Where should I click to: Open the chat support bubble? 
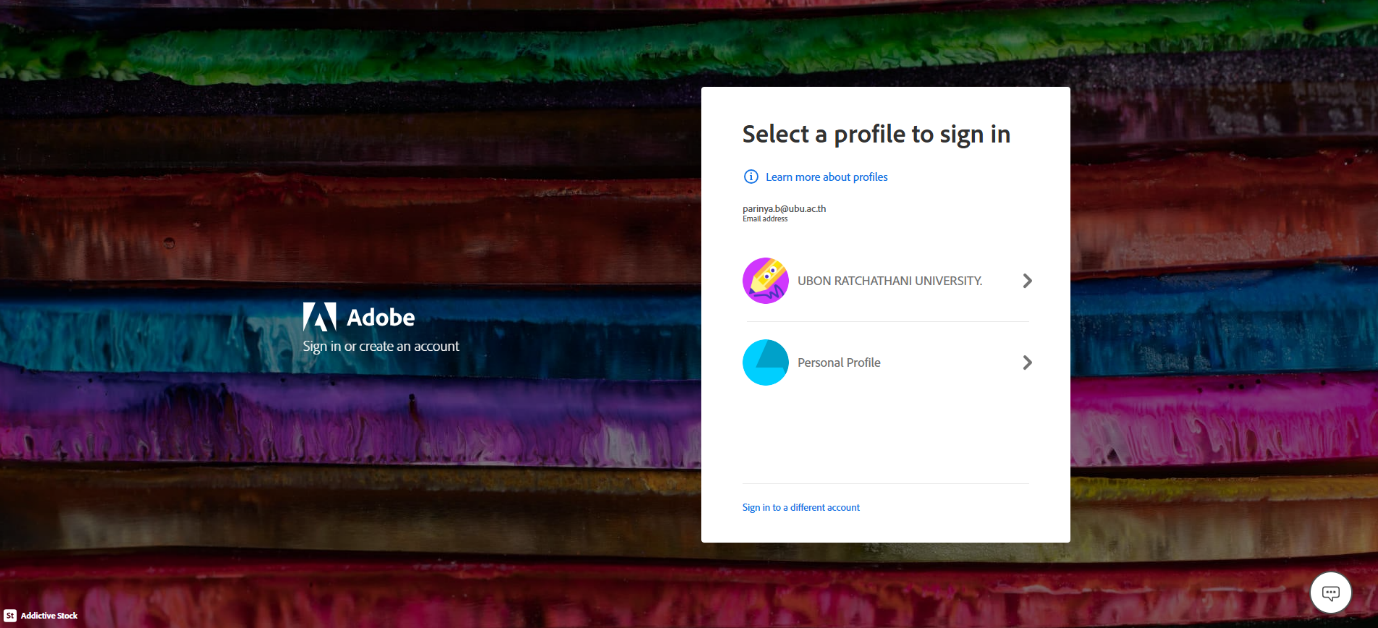point(1330,593)
